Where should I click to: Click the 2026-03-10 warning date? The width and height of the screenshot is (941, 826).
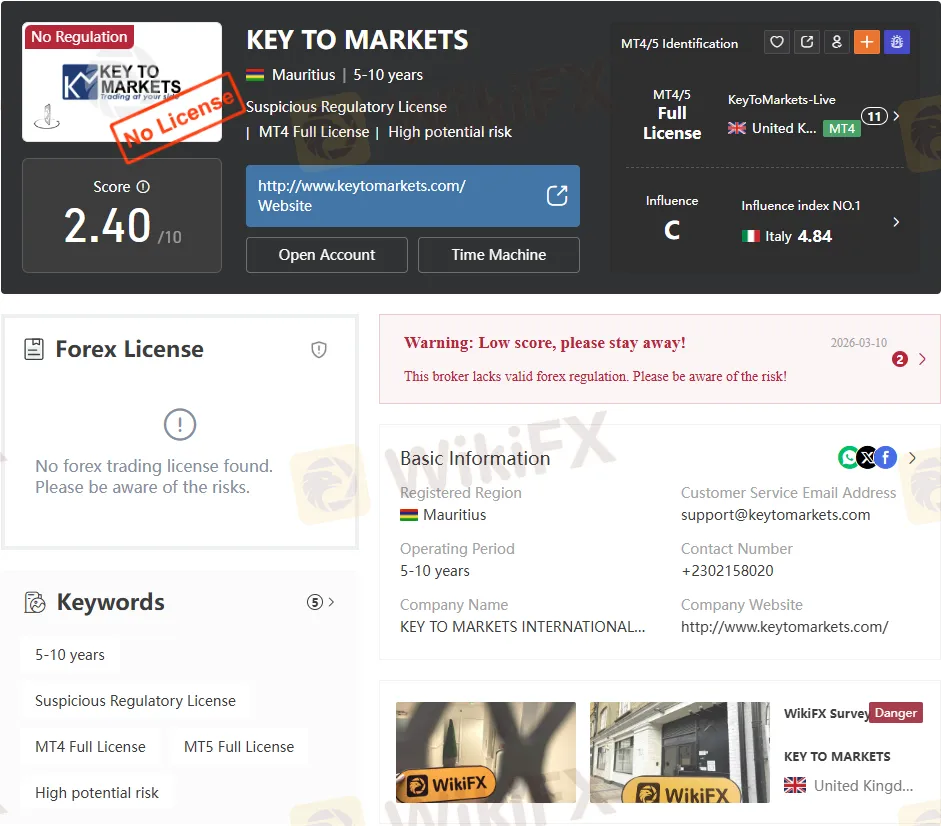pos(858,343)
